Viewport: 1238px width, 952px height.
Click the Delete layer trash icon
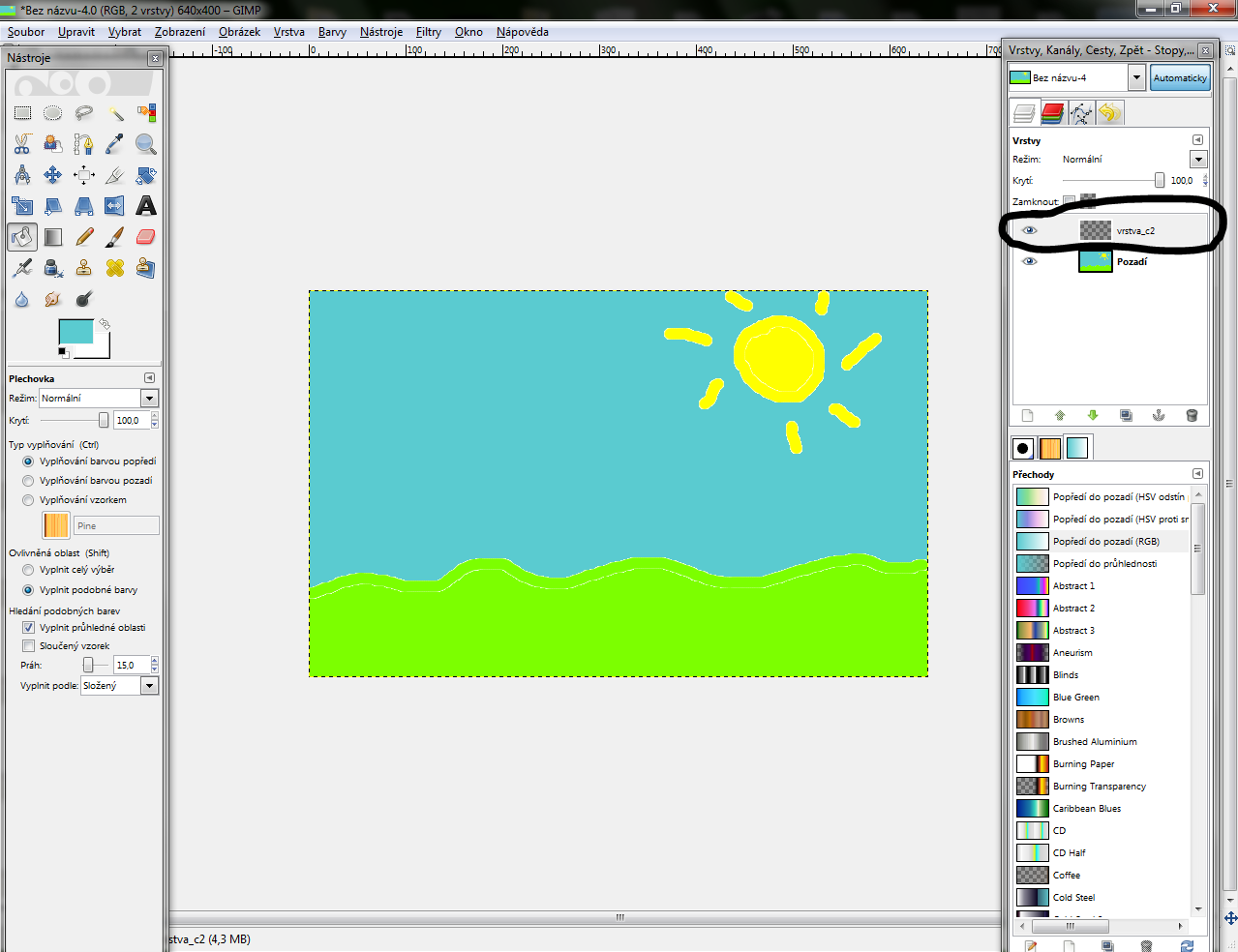[x=1192, y=416]
